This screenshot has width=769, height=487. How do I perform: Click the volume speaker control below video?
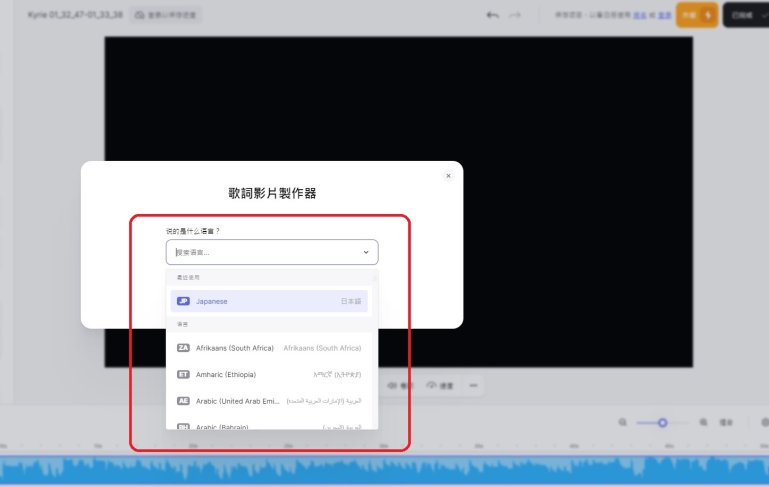tap(400, 385)
